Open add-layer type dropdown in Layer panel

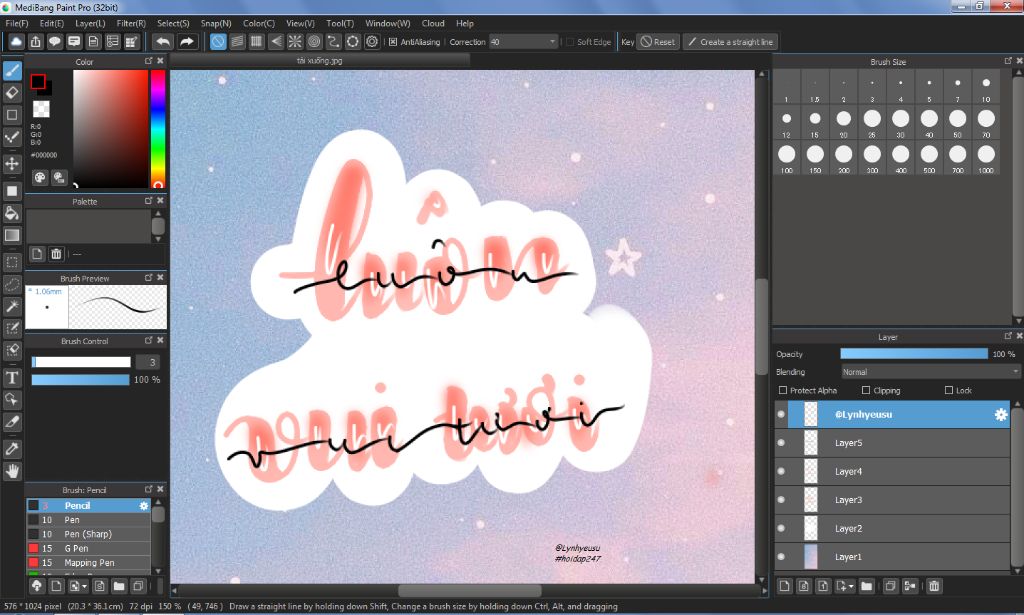(851, 586)
